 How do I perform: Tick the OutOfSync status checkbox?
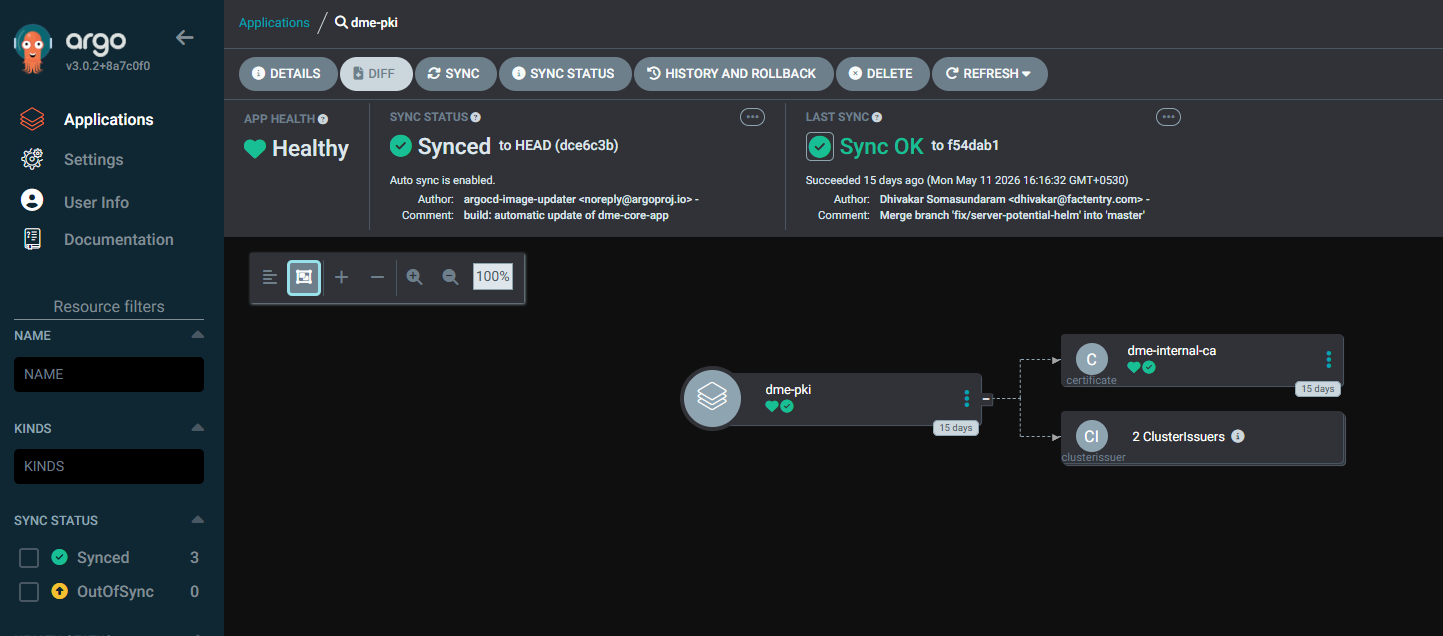[29, 592]
